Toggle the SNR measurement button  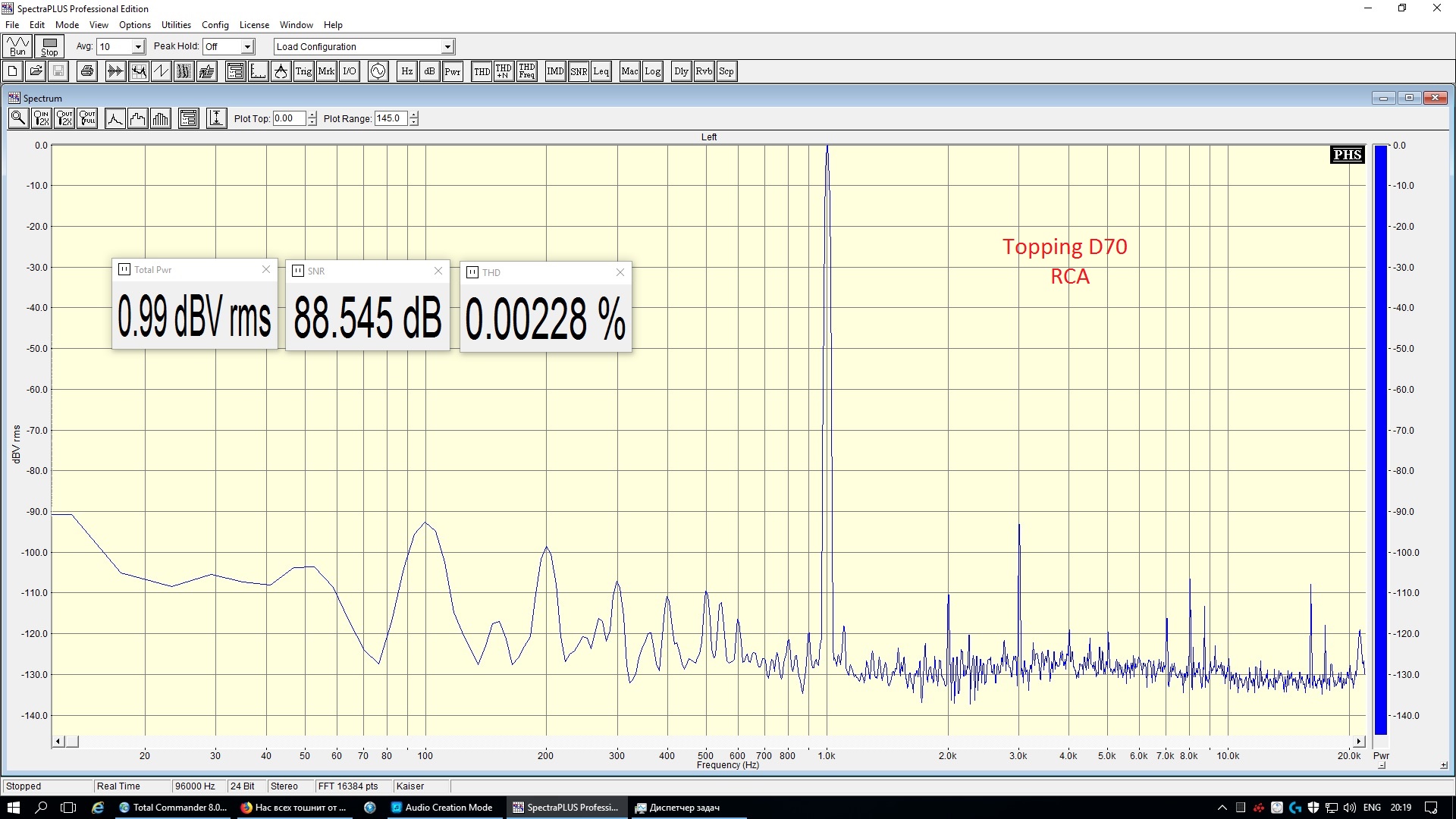click(579, 71)
